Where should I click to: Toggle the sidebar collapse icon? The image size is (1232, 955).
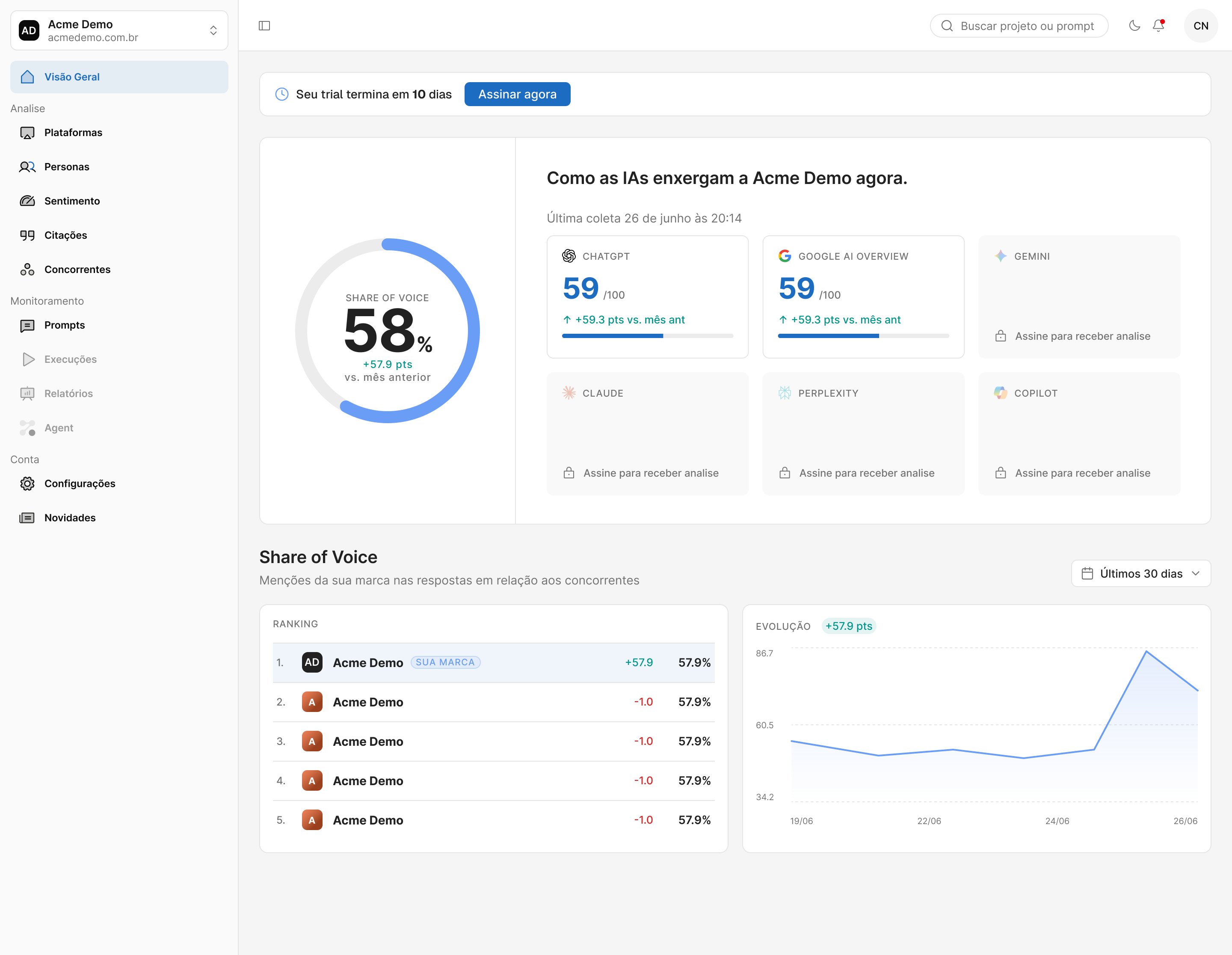click(264, 26)
